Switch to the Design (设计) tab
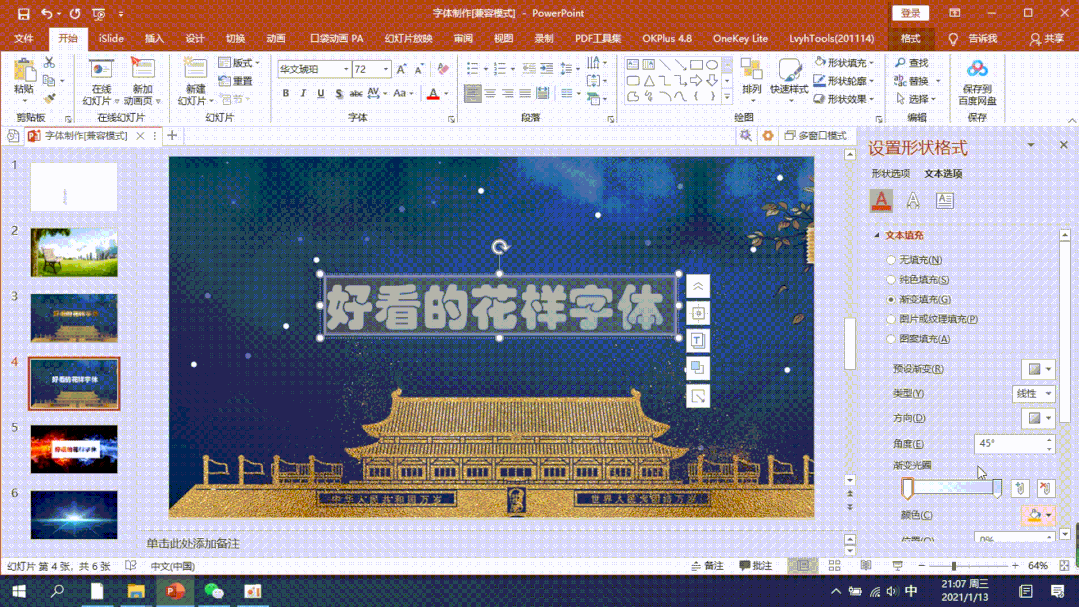 (195, 39)
